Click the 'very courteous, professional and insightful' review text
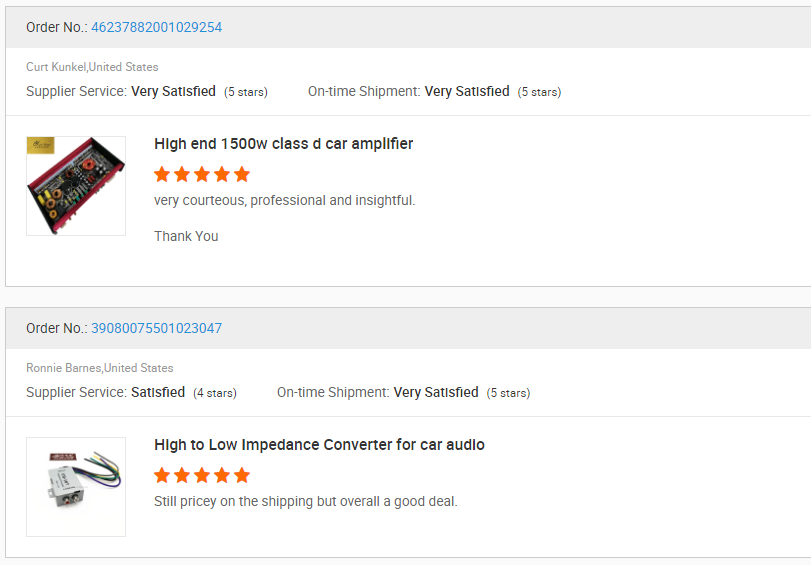 284,200
